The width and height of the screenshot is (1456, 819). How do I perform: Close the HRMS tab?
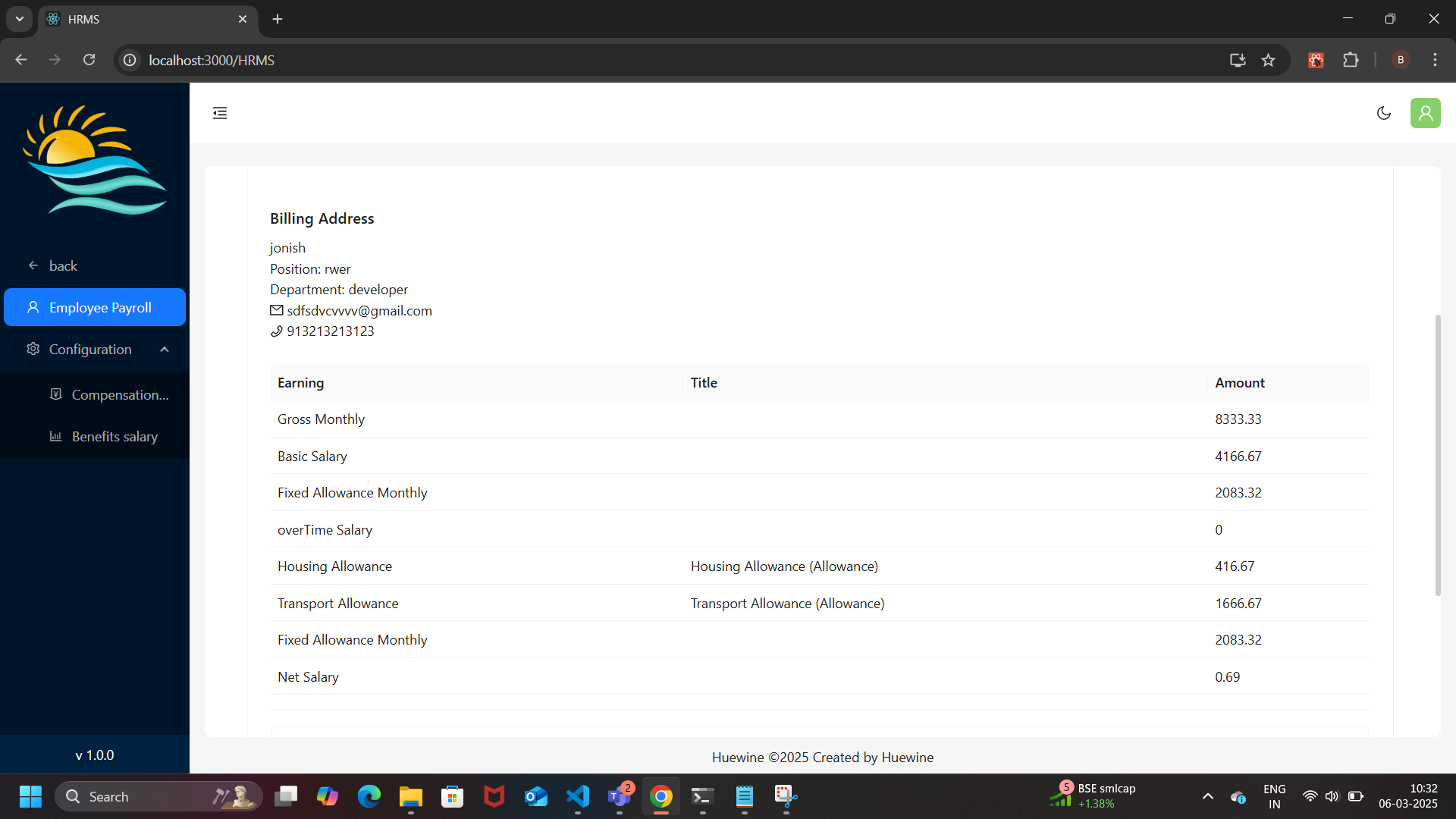point(243,19)
